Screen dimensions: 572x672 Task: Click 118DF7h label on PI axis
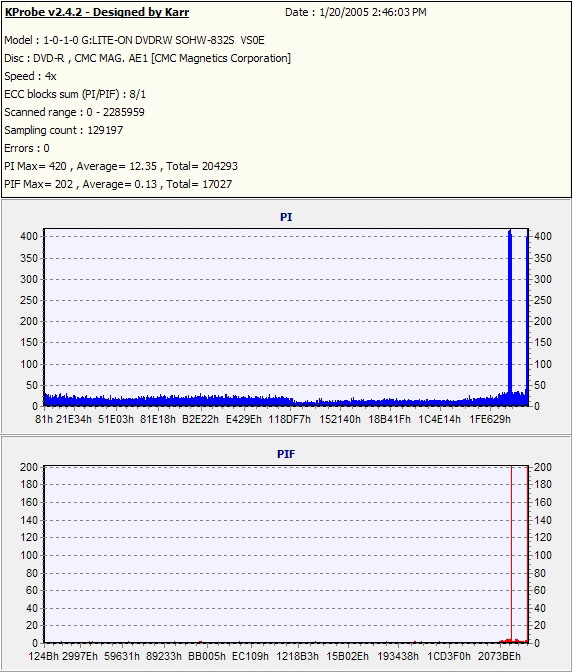click(290, 419)
